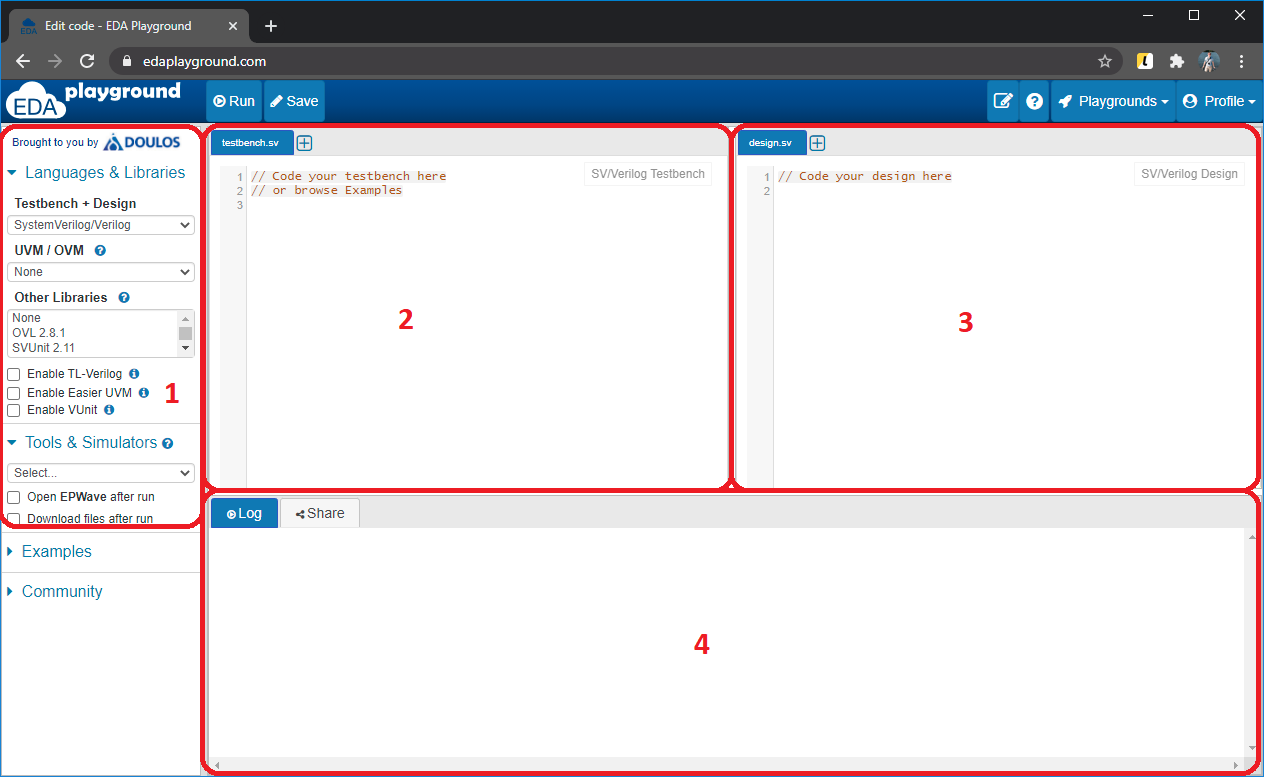This screenshot has height=777, width=1264.
Task: Open the Playgrounds dropdown menu
Action: tap(1113, 101)
